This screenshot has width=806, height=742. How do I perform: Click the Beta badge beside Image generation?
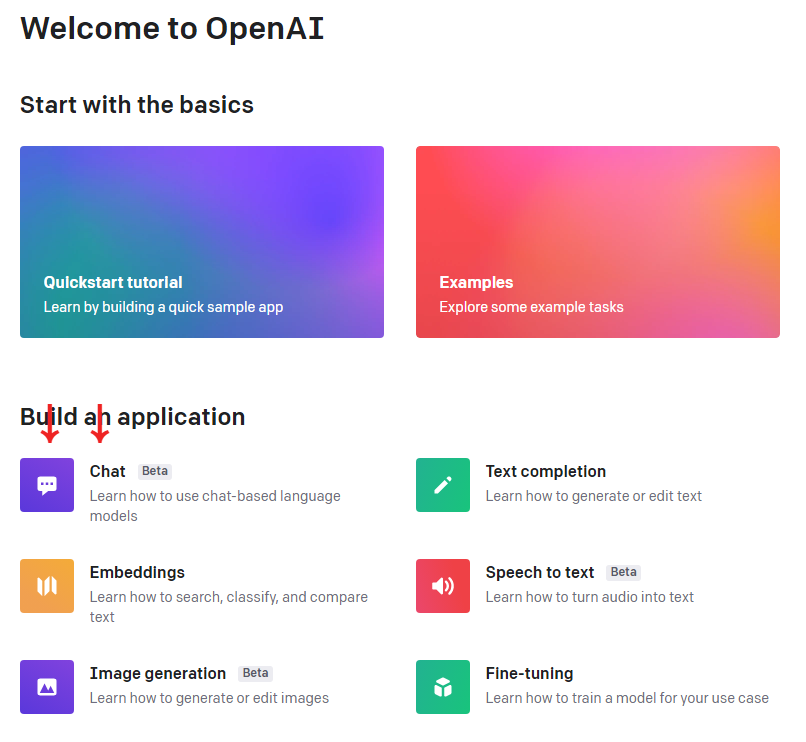click(255, 673)
